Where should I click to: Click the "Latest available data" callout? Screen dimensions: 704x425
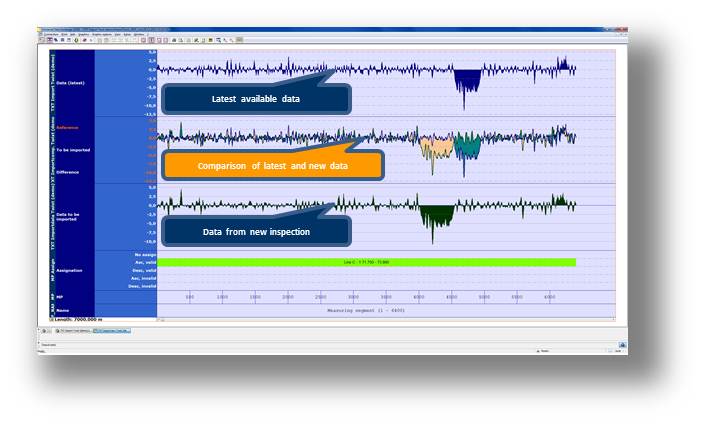pos(255,99)
